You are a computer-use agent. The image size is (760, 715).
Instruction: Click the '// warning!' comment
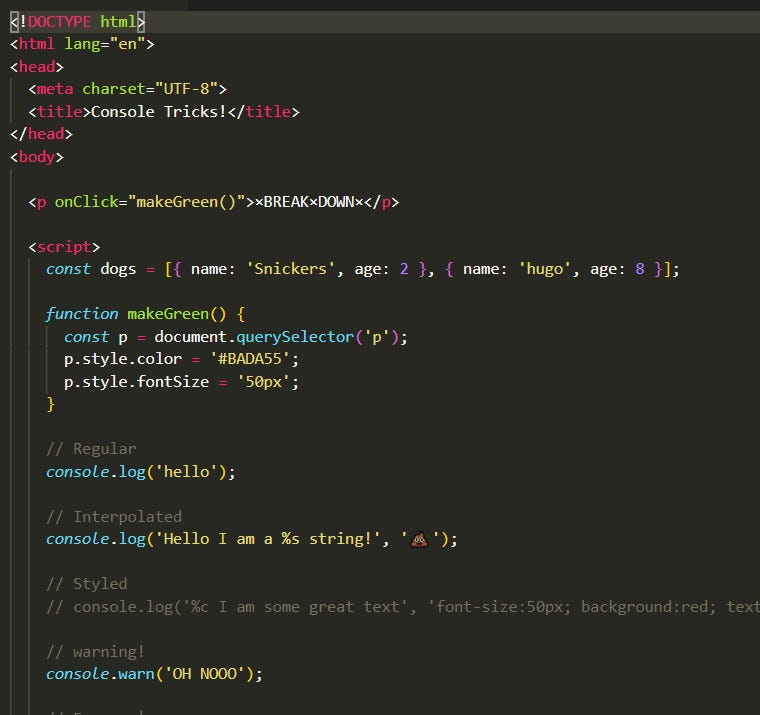[95, 652]
